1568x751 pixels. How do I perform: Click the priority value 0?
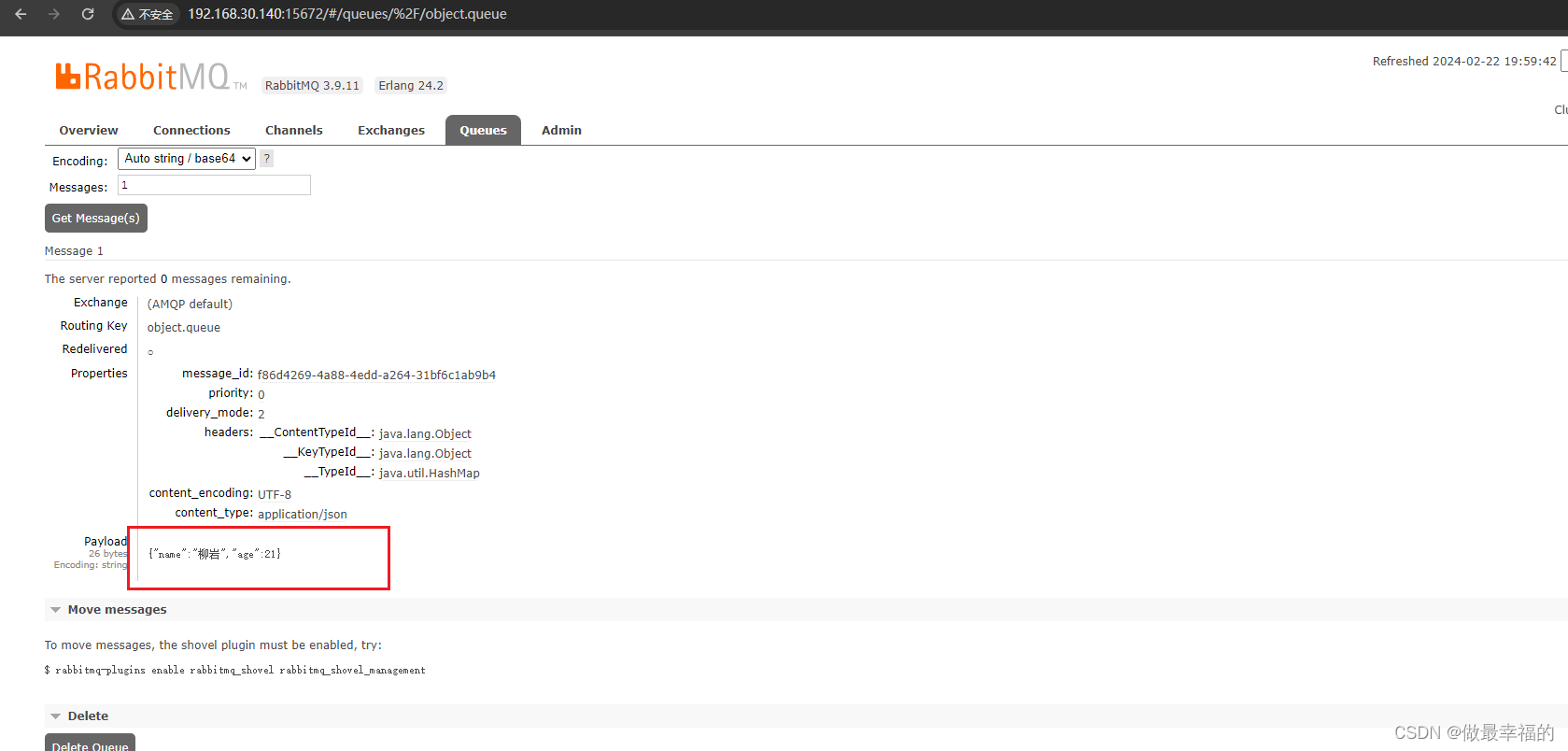click(261, 394)
